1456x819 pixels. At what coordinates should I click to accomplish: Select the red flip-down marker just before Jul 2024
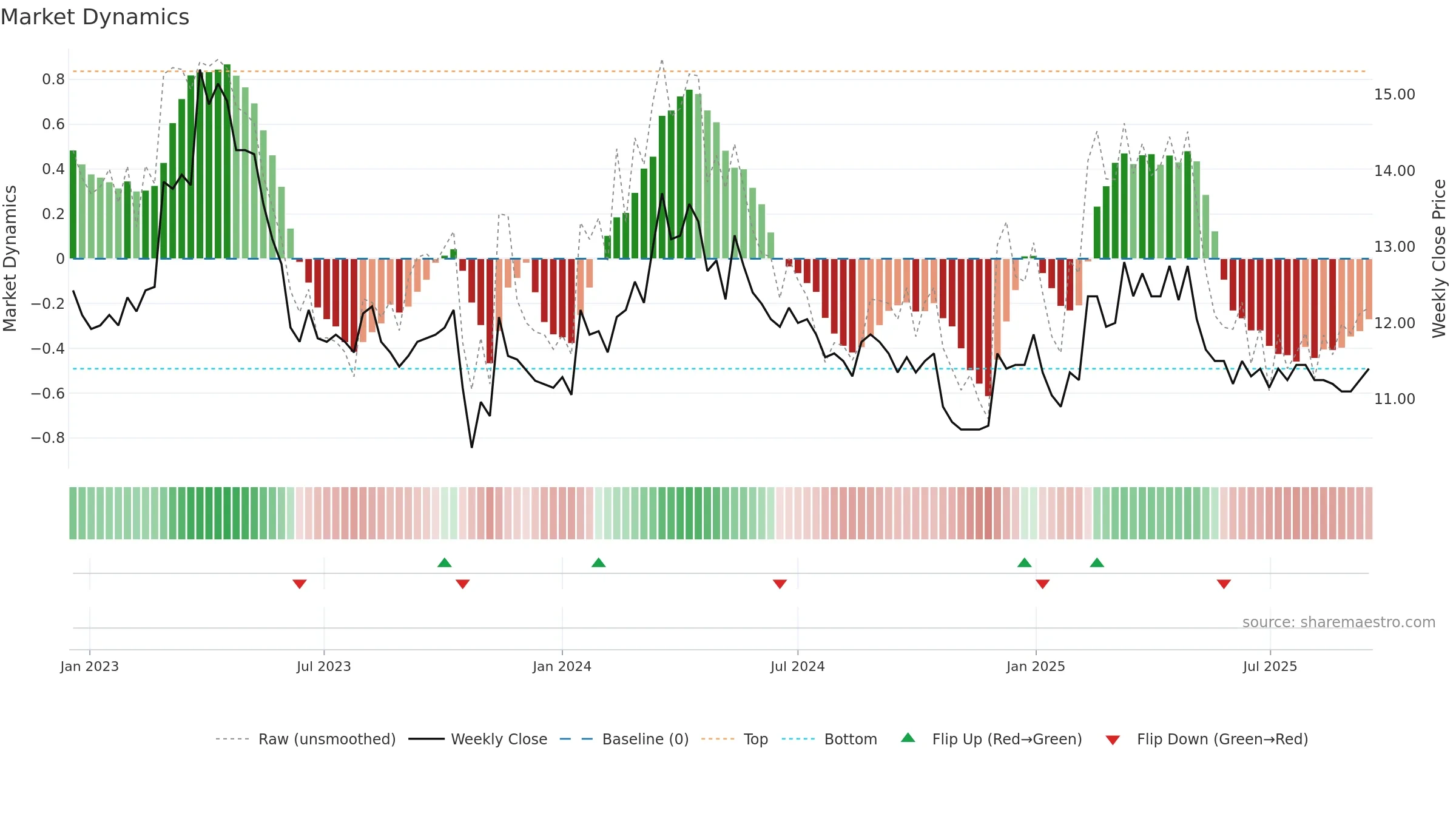tap(780, 584)
